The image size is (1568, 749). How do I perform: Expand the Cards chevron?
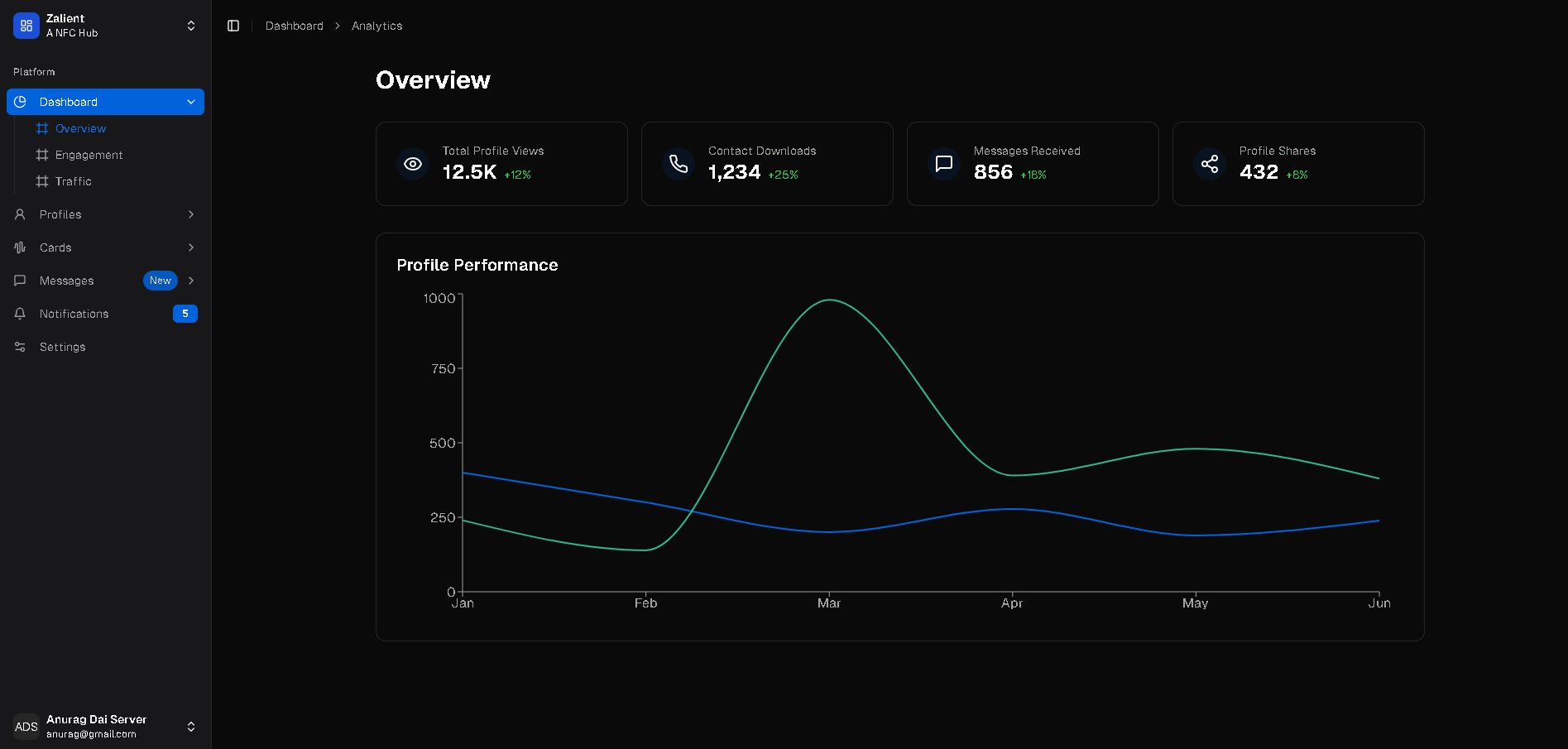pyautogui.click(x=191, y=247)
